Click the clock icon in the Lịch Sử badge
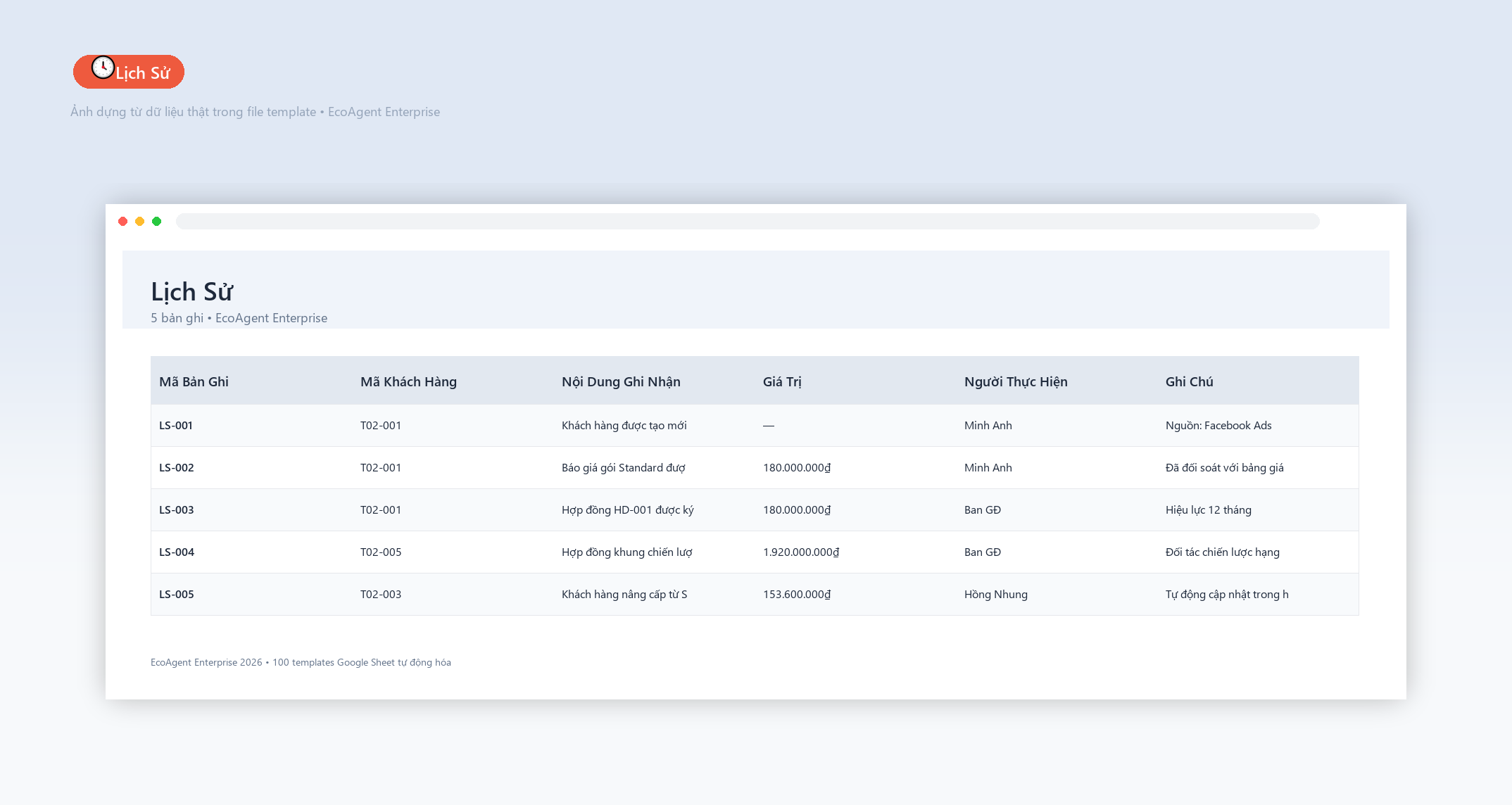The height and width of the screenshot is (805, 1512). point(103,68)
